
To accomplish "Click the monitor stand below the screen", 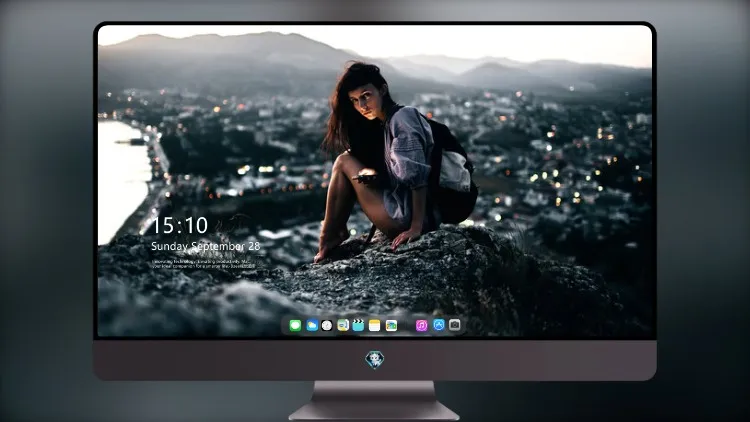I will [x=374, y=401].
